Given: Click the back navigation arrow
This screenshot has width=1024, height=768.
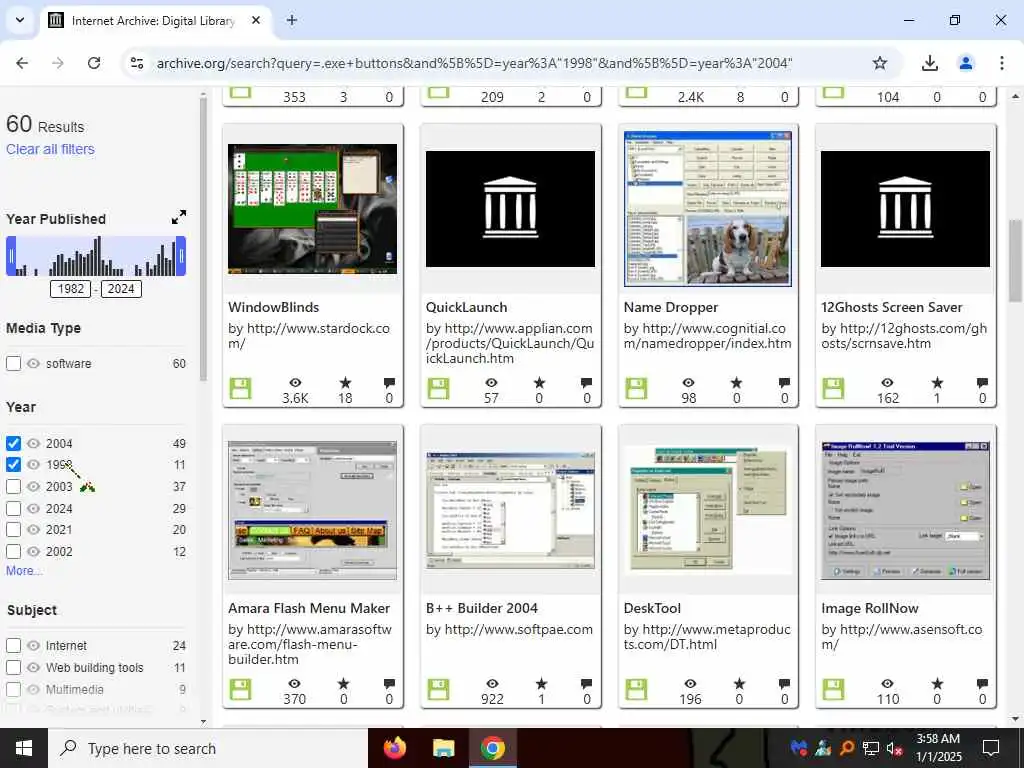Looking at the screenshot, I should pyautogui.click(x=22, y=63).
